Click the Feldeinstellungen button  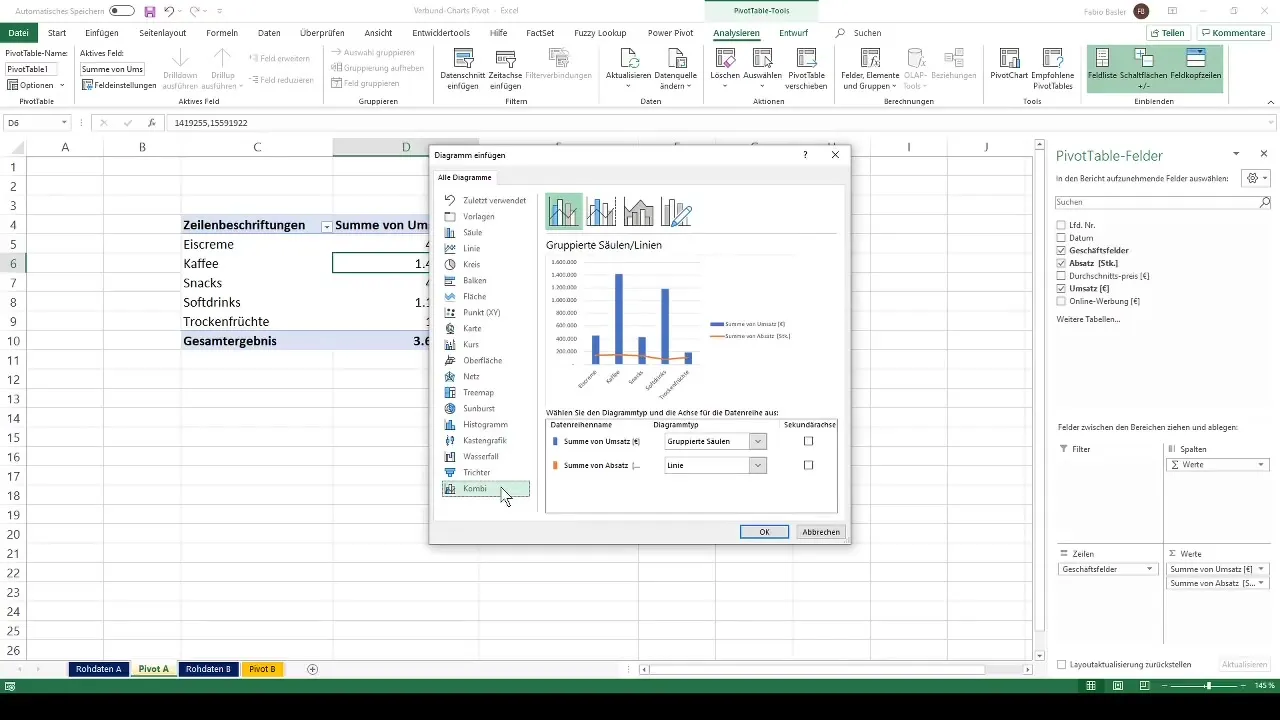click(120, 86)
